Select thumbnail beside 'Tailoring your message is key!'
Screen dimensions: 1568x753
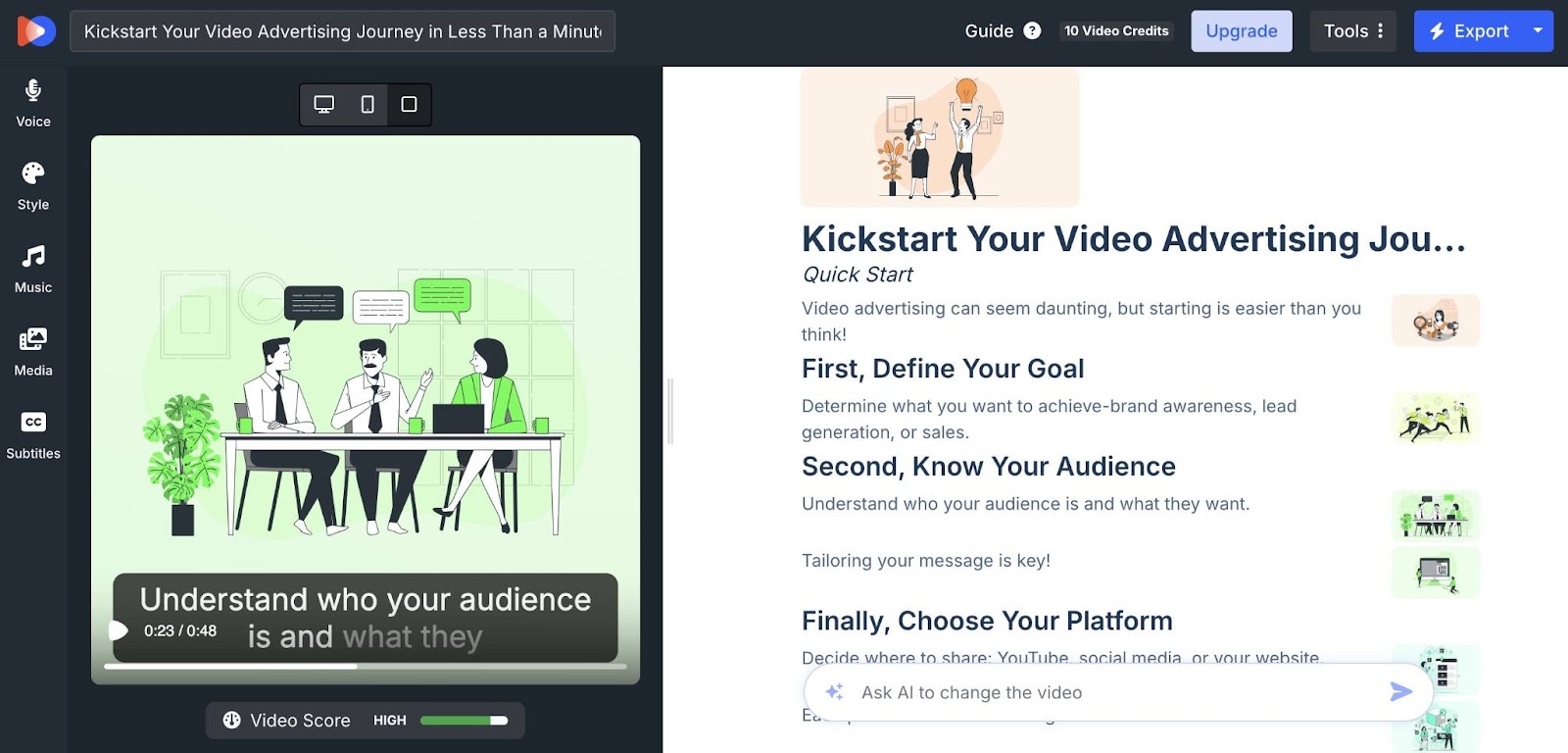point(1436,573)
